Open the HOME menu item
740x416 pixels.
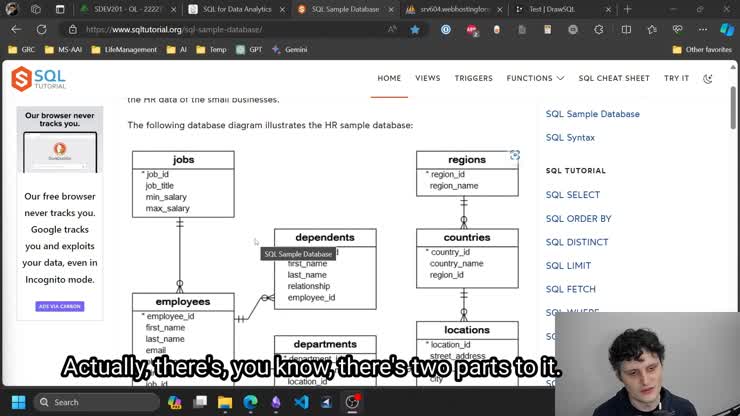[389, 78]
